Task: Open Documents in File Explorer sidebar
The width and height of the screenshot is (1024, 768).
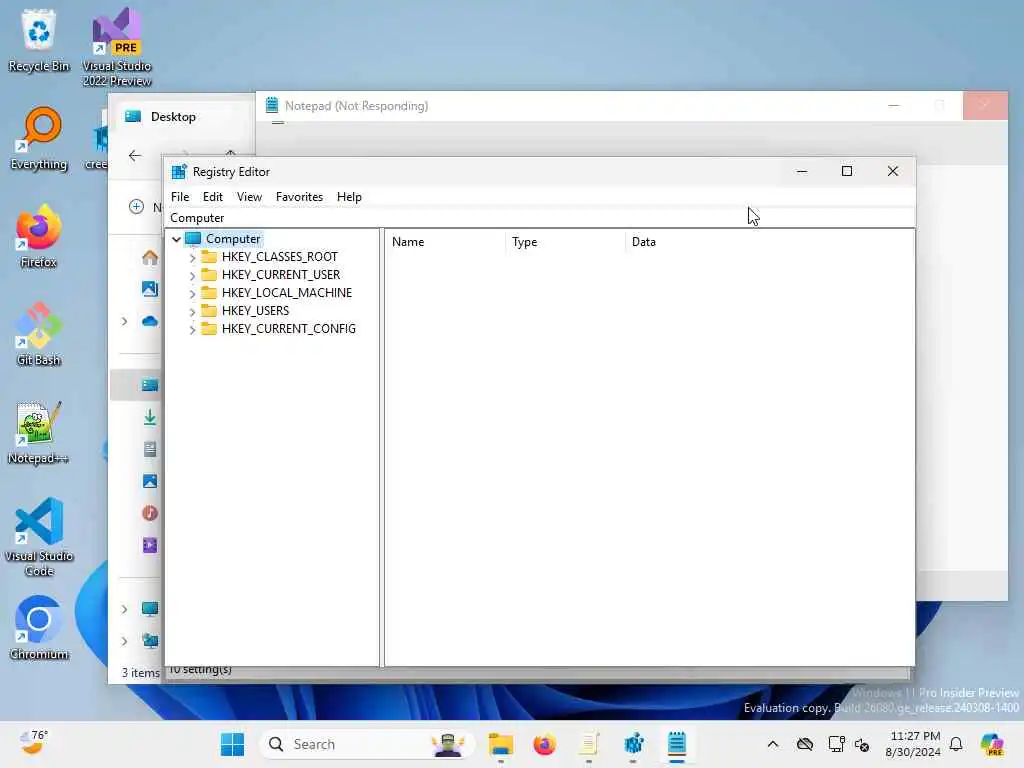Action: point(150,449)
